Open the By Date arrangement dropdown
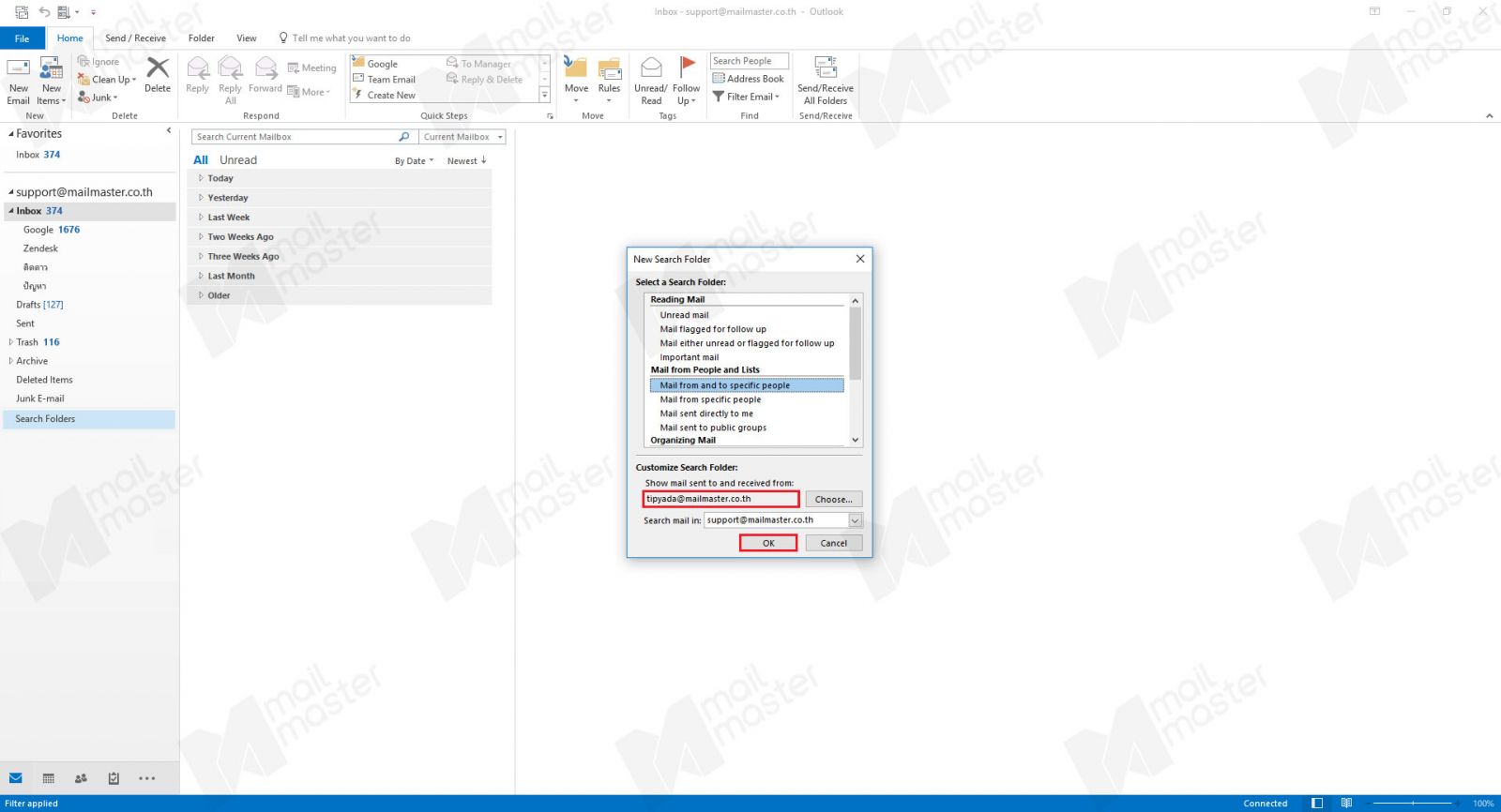The image size is (1501, 812). tap(414, 161)
